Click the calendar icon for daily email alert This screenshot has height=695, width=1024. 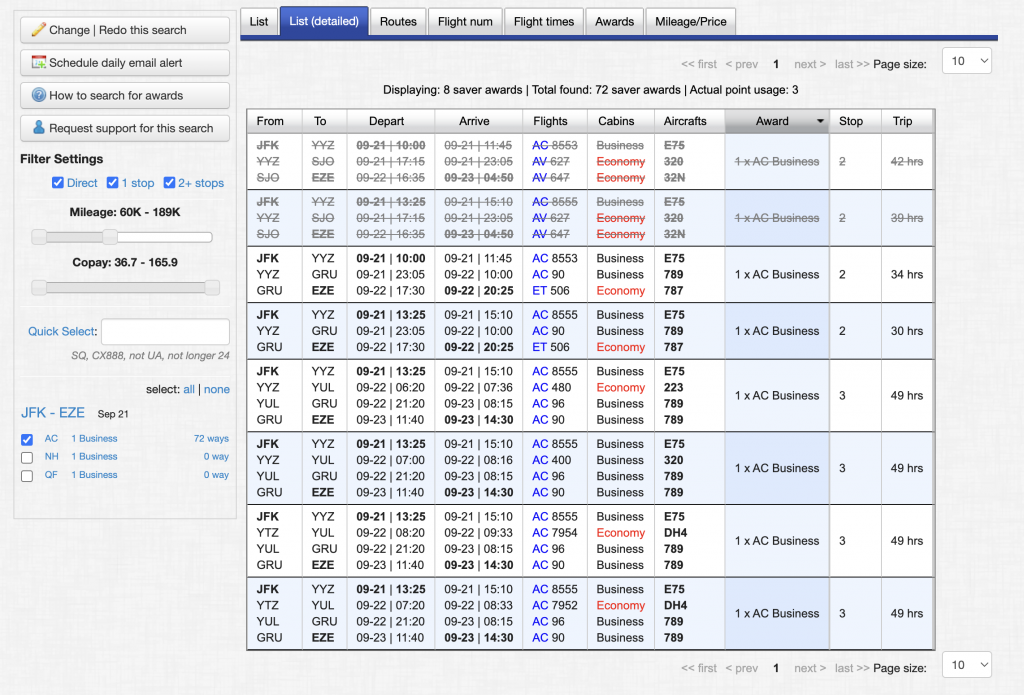tap(39, 62)
